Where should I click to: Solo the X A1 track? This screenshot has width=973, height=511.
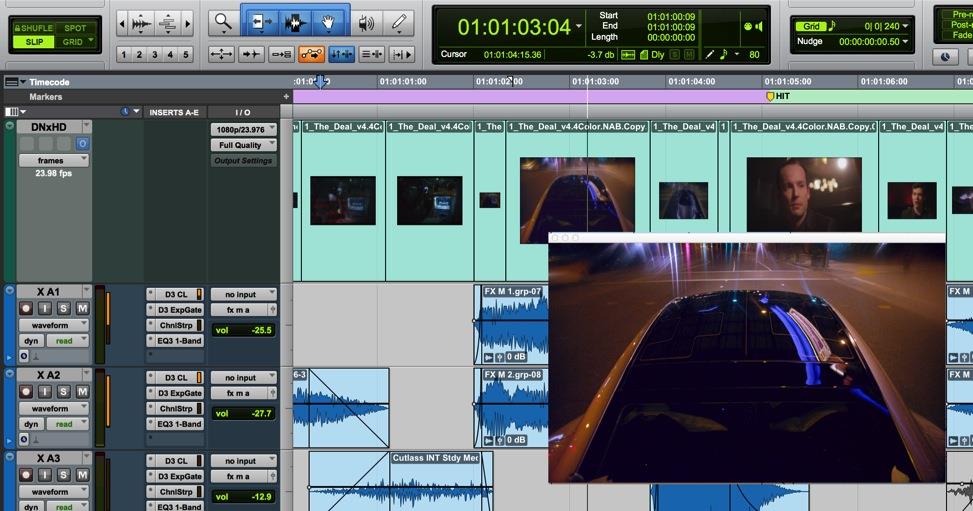pyautogui.click(x=63, y=308)
